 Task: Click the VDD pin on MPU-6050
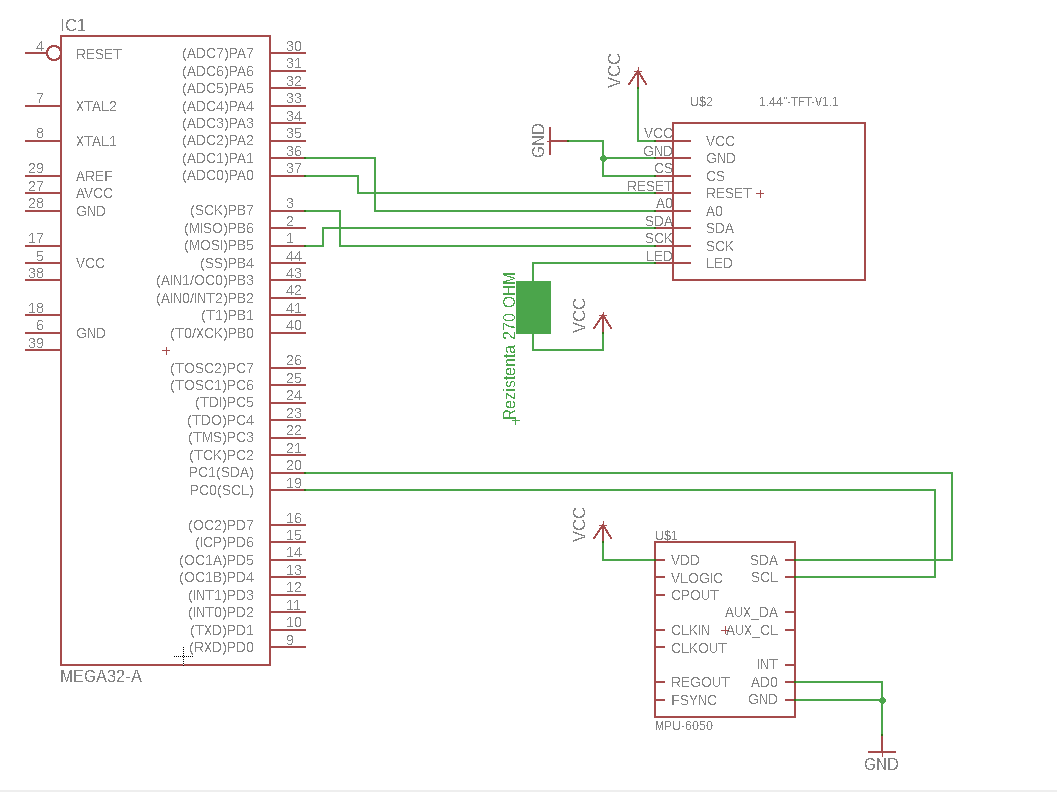[685, 561]
